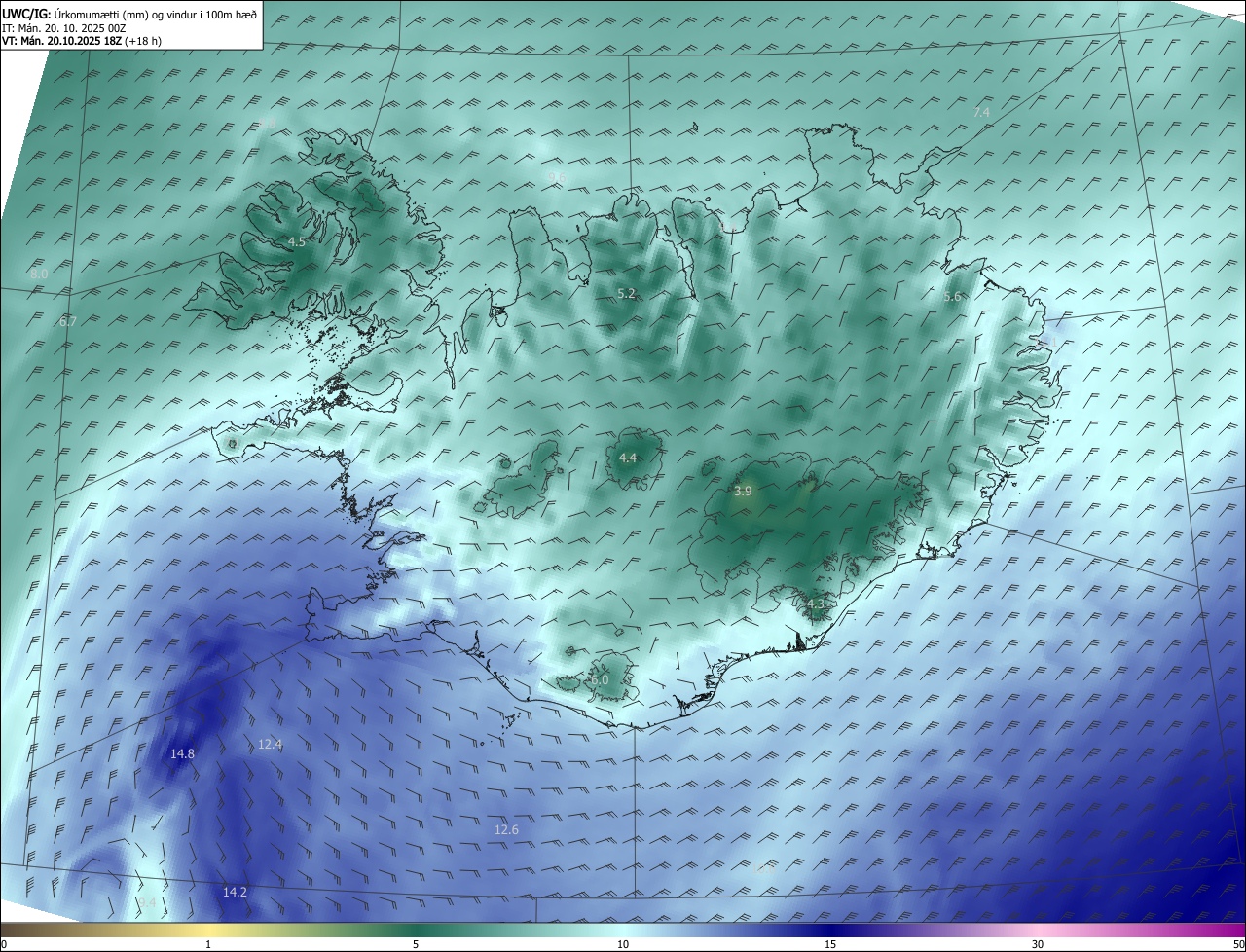Click the 8.0 value at the western map edge
1246x952 pixels.
39,275
